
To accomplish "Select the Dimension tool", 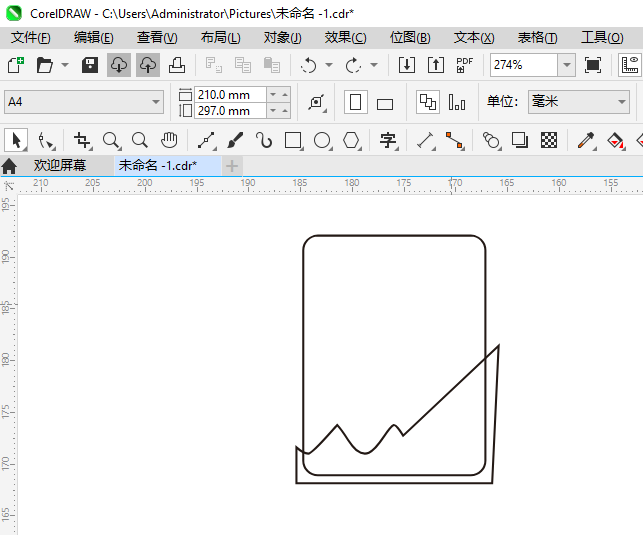I will 426,140.
